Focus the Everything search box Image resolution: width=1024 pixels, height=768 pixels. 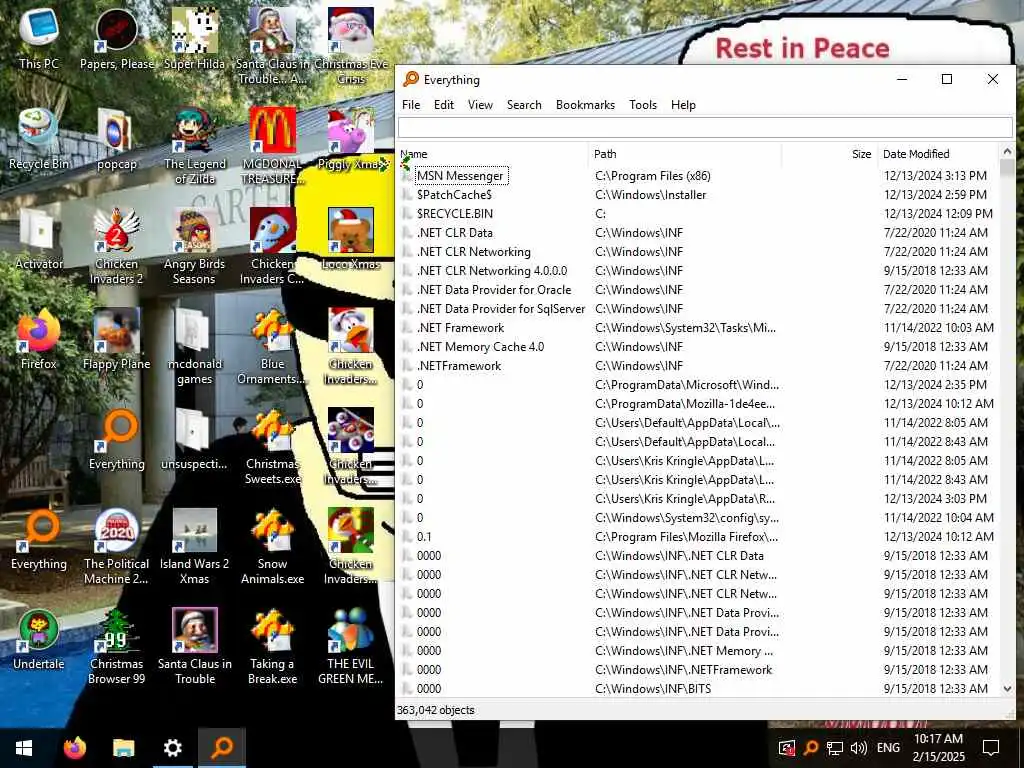point(705,127)
